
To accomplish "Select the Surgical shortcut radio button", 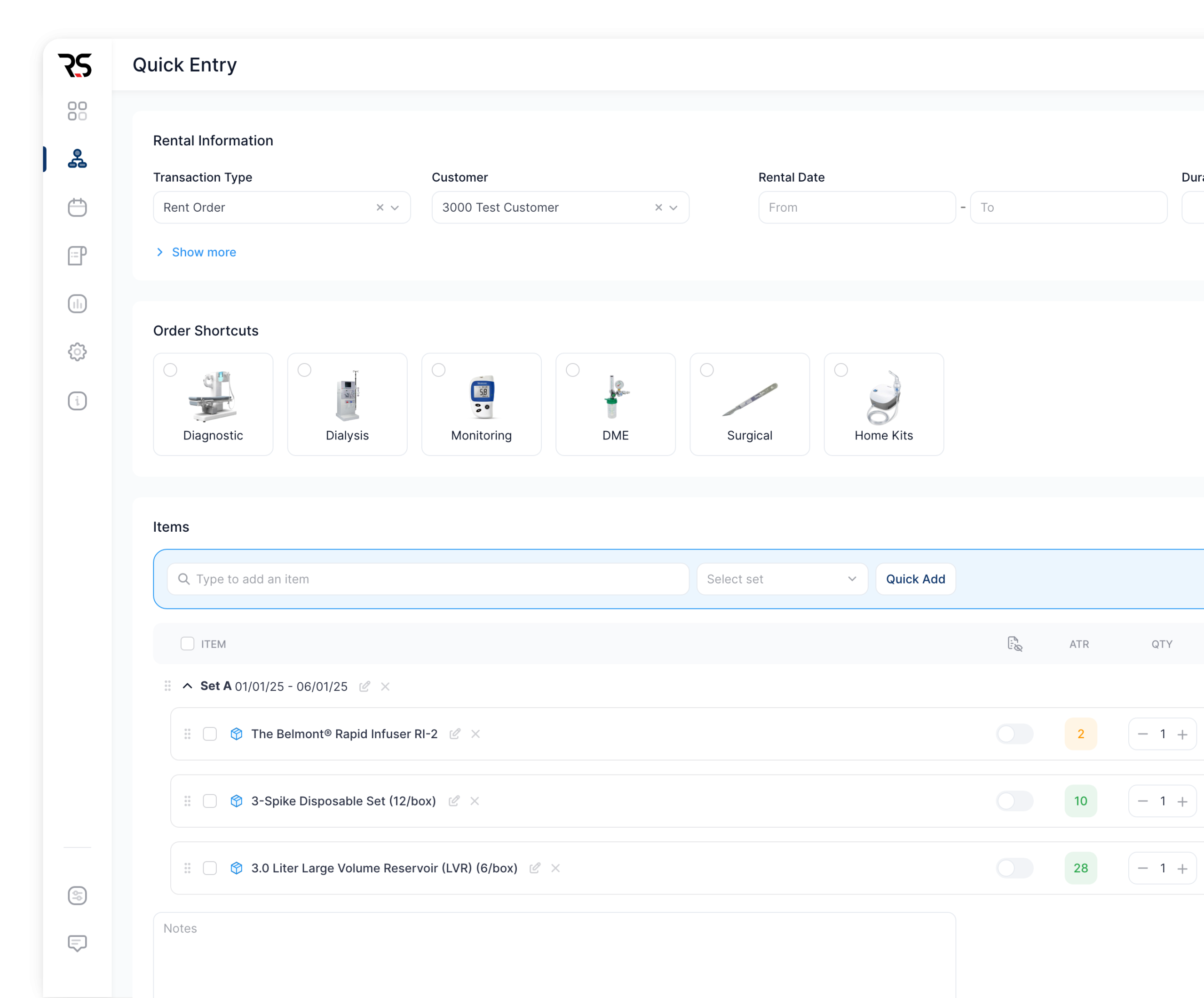I will point(707,370).
